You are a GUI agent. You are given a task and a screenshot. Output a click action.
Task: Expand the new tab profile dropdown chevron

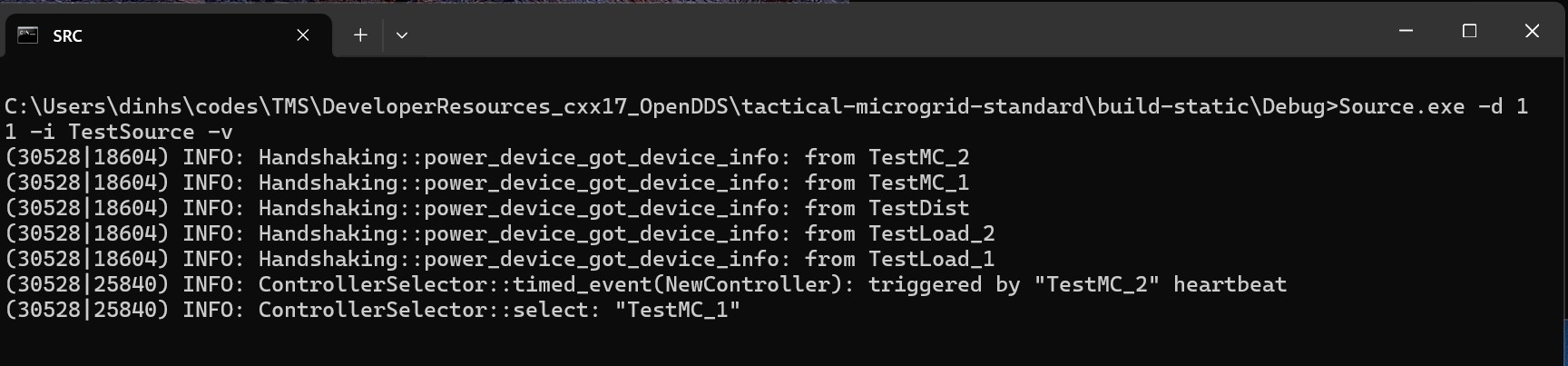click(x=402, y=35)
